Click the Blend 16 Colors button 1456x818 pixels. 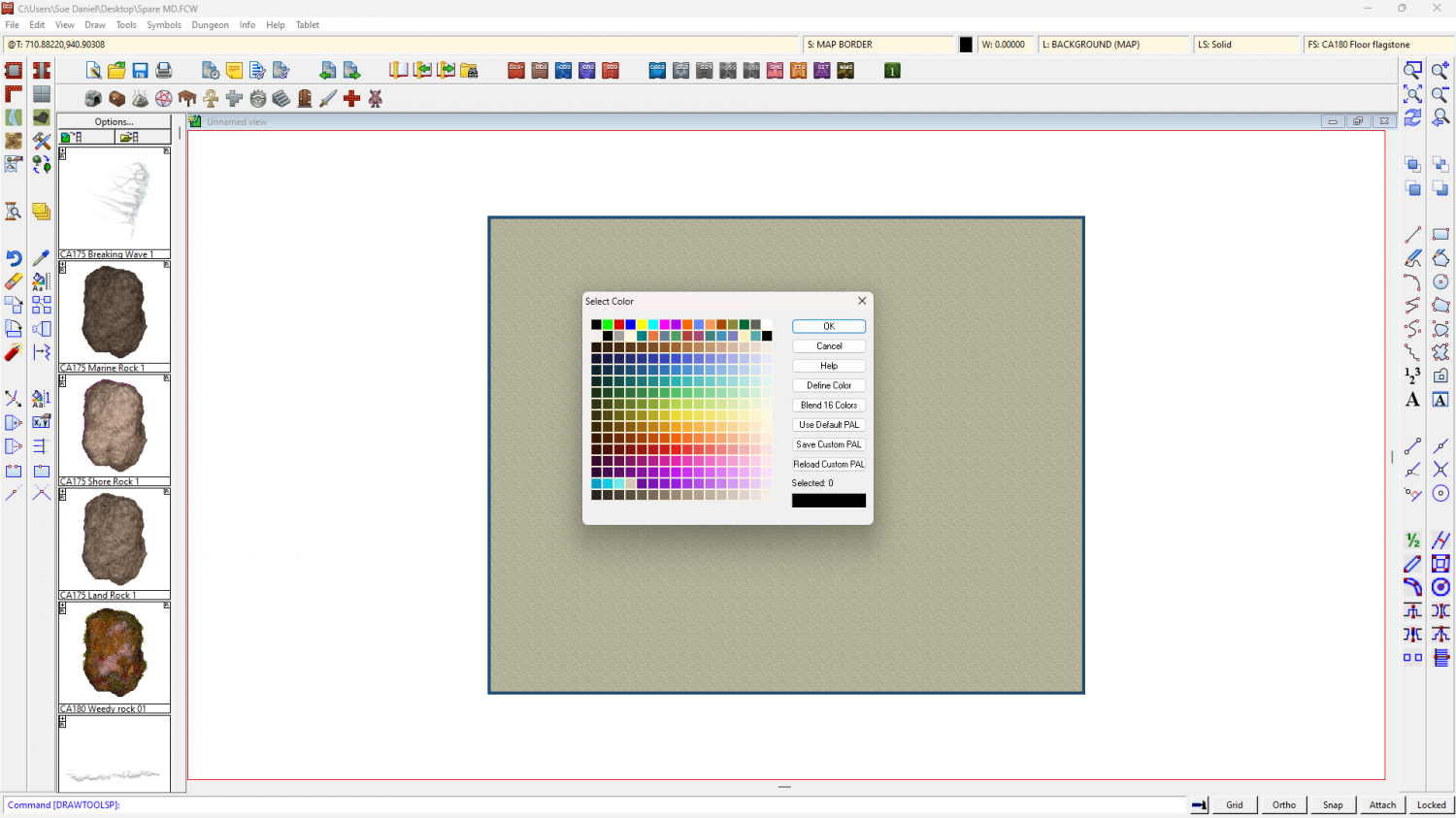click(829, 405)
